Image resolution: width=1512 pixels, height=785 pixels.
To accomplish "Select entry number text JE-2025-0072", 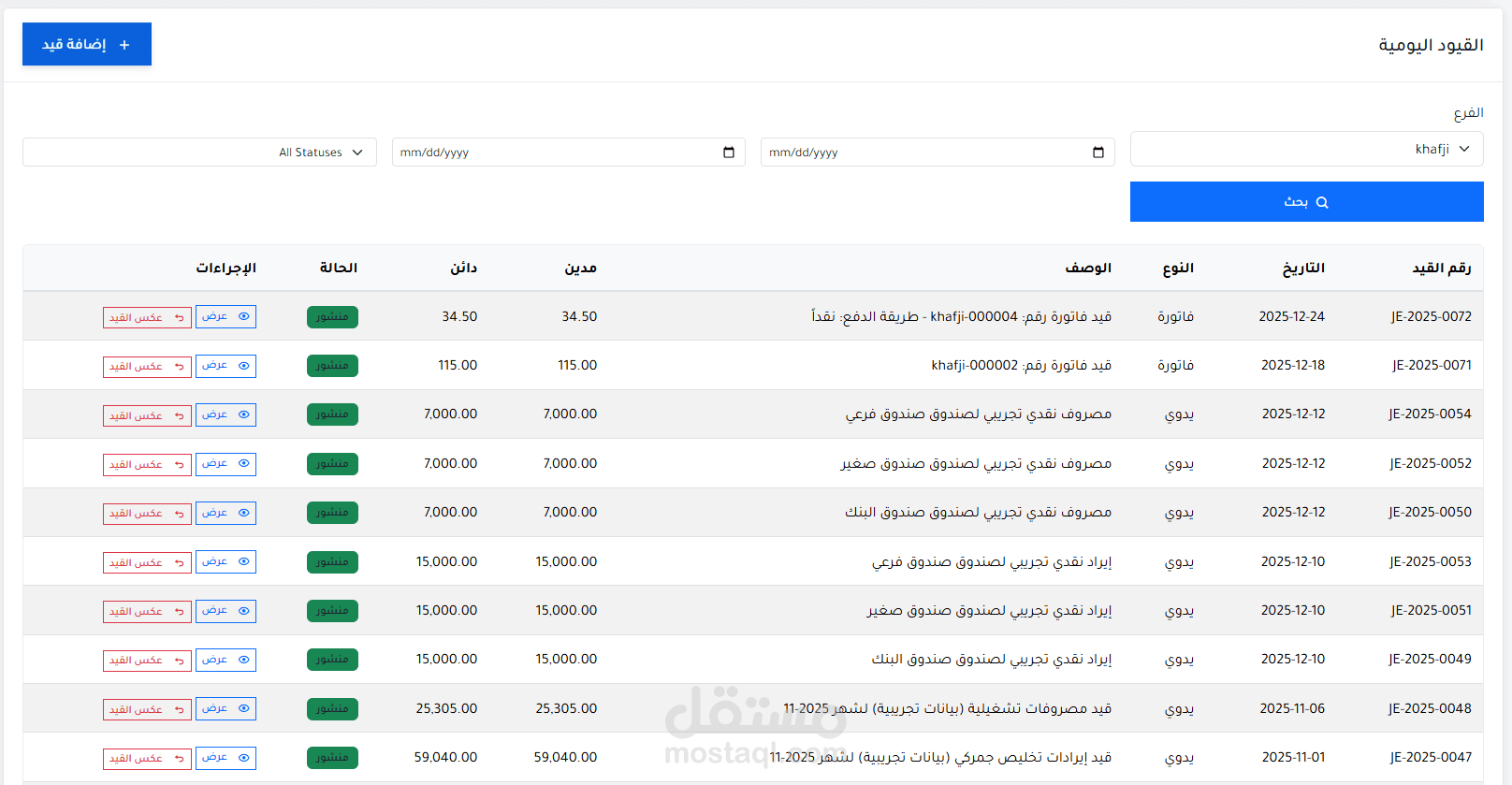I will [x=1431, y=316].
